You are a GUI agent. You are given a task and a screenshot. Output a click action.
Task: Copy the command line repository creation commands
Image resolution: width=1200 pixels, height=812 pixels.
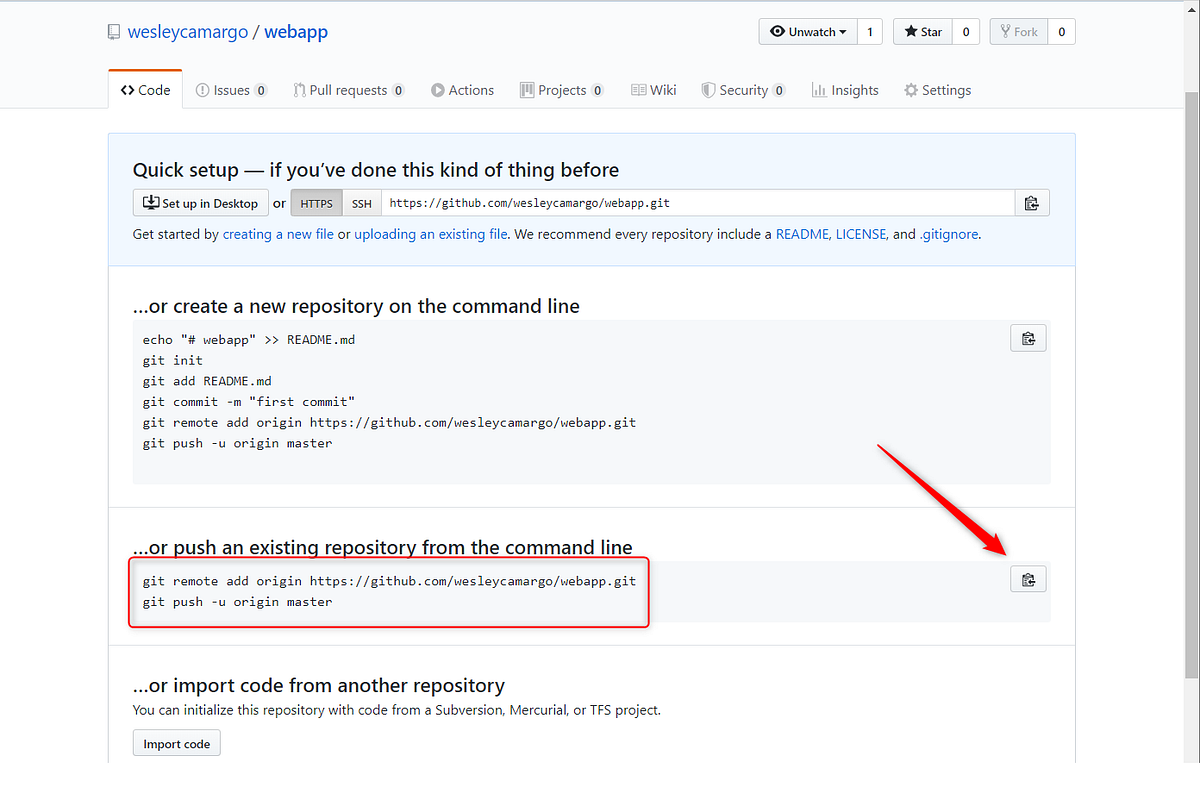coord(1028,337)
